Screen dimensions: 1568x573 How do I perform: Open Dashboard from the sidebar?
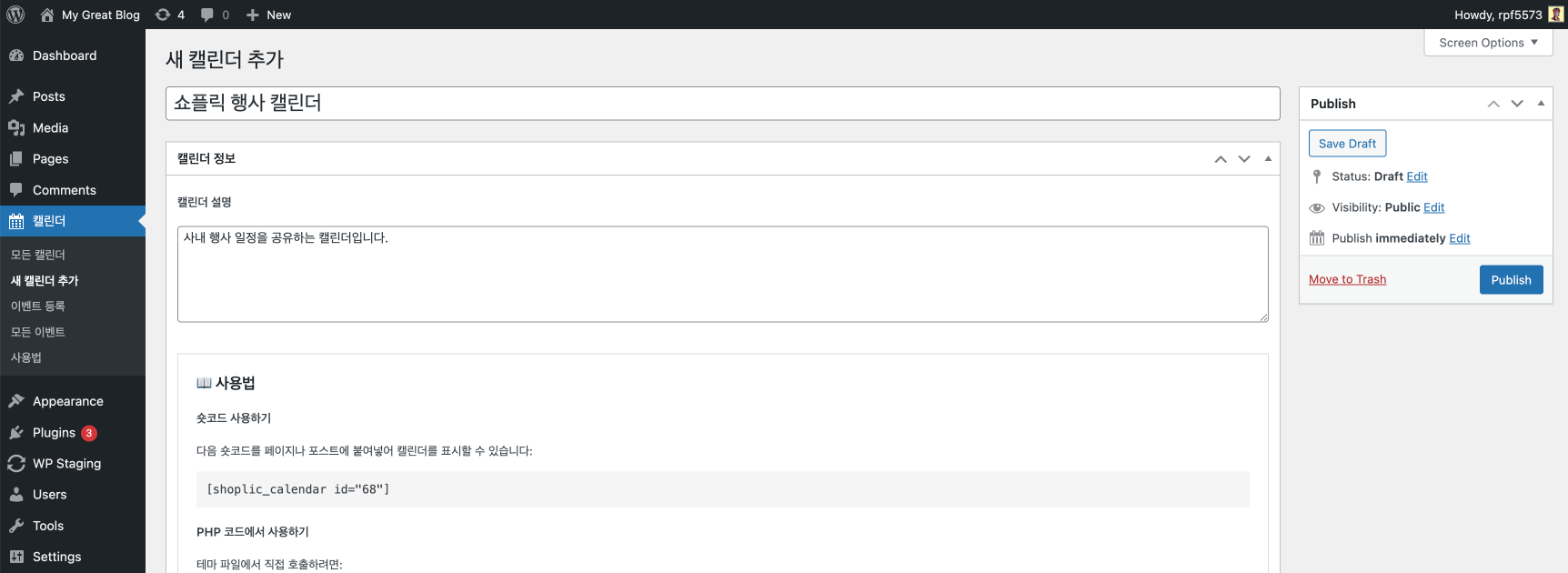[x=64, y=55]
